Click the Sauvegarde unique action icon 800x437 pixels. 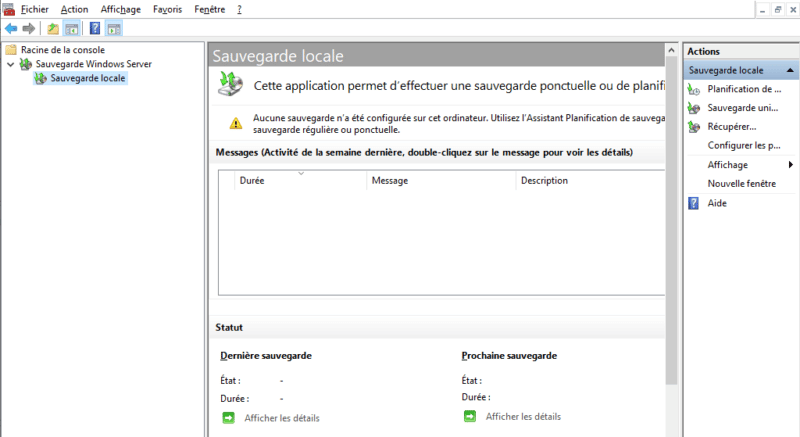694,108
